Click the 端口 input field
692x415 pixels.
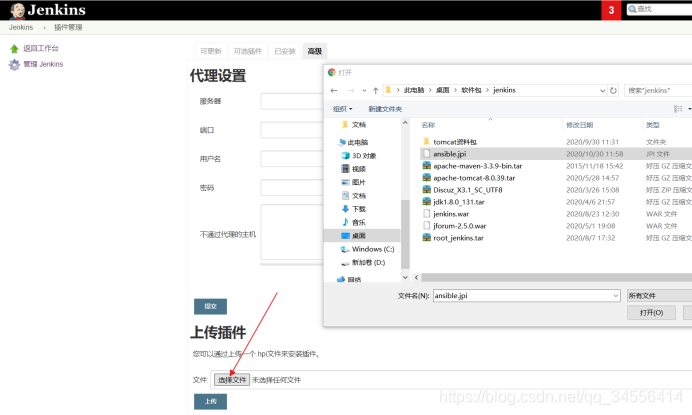[292, 130]
